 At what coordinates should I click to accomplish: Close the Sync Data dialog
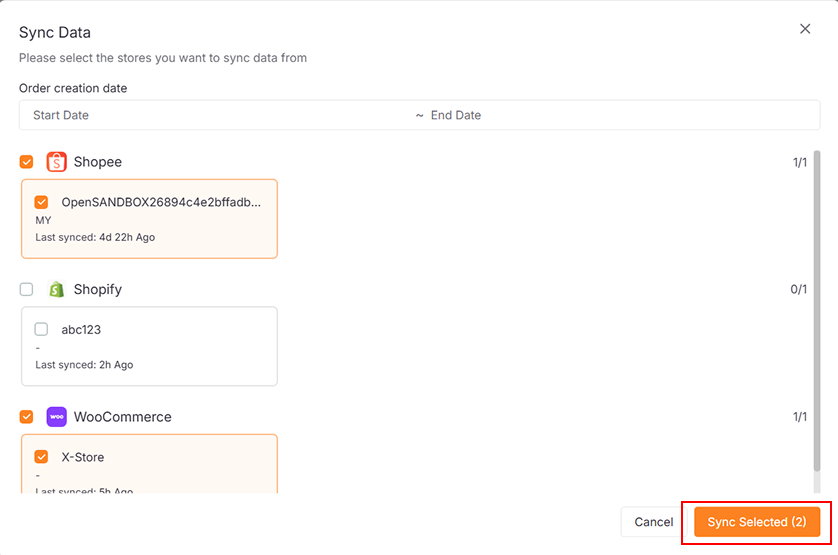click(x=805, y=29)
